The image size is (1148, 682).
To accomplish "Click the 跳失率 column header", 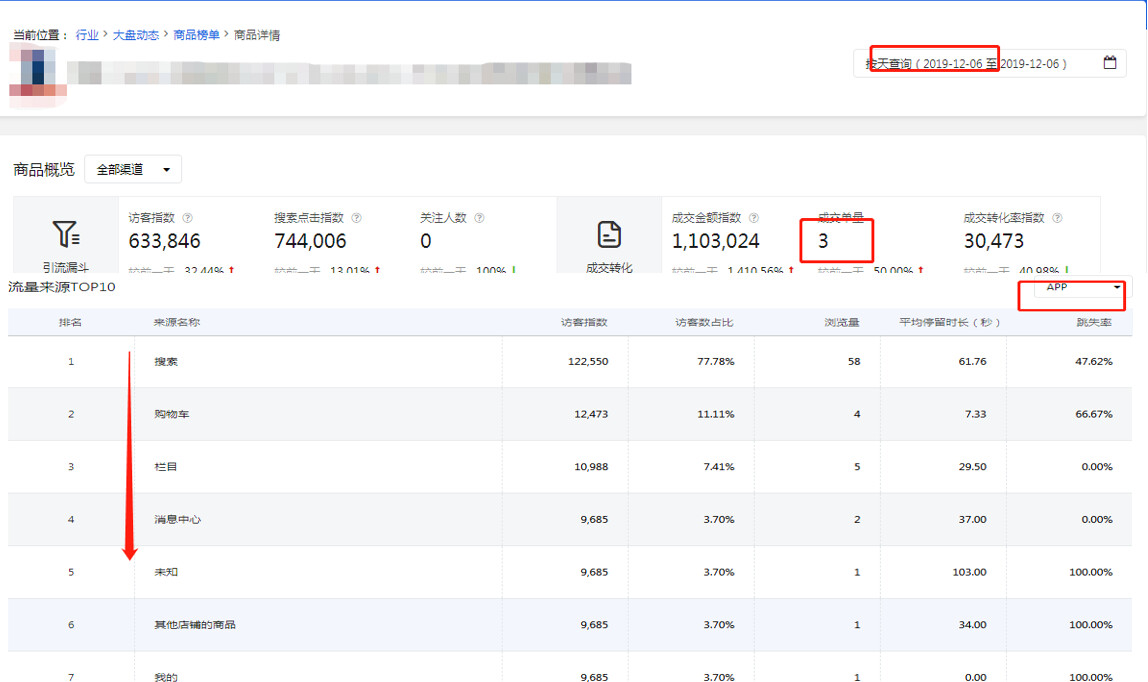I will [x=1094, y=323].
